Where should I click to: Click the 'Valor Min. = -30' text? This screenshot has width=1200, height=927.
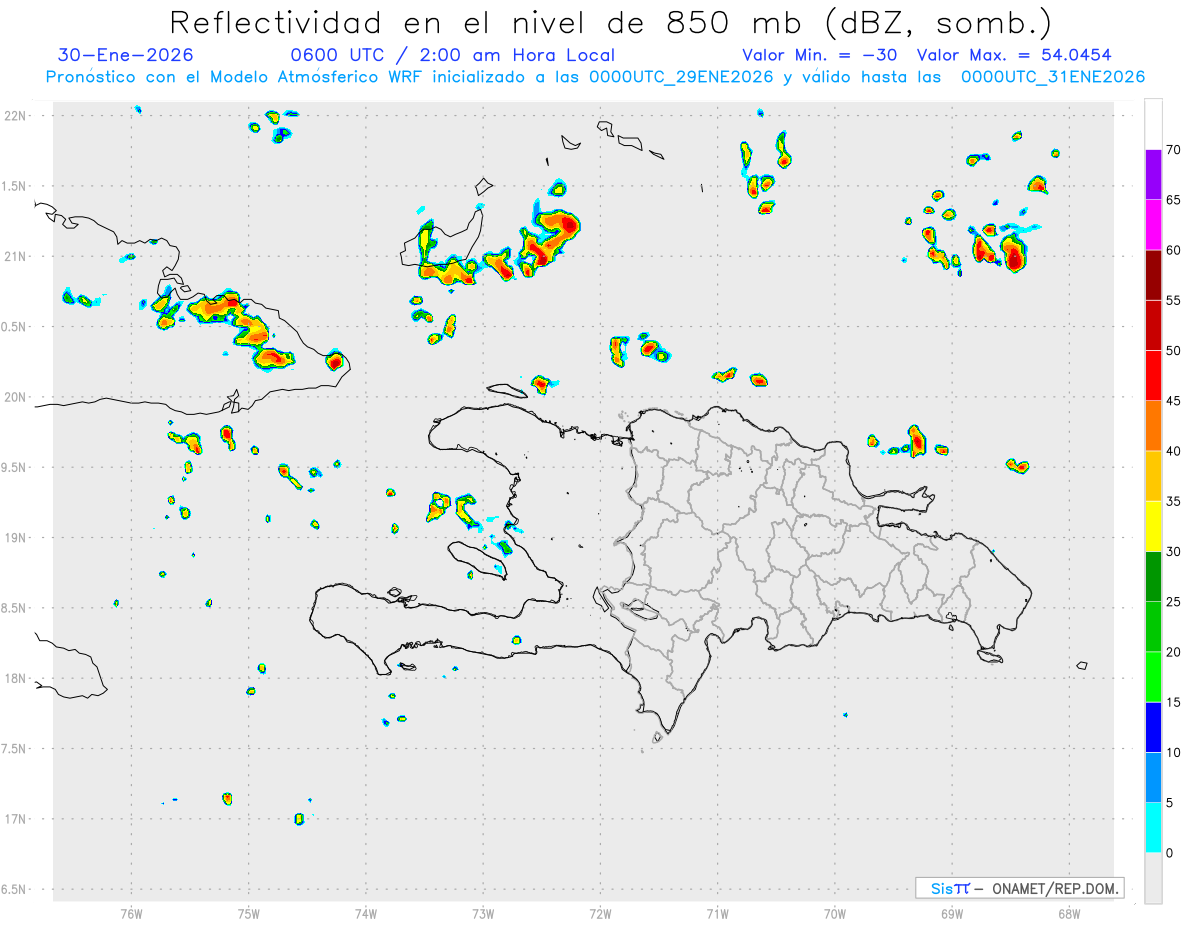pyautogui.click(x=820, y=55)
